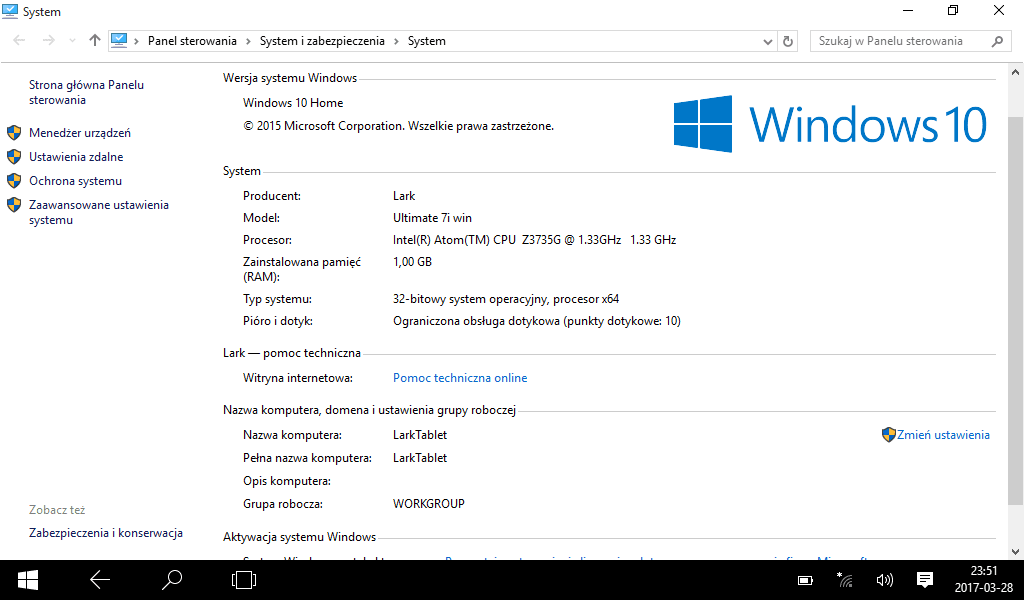Screen dimensions: 1024x600
Task: Click the Aktywacja systemu Windows heading
Action: tap(299, 537)
